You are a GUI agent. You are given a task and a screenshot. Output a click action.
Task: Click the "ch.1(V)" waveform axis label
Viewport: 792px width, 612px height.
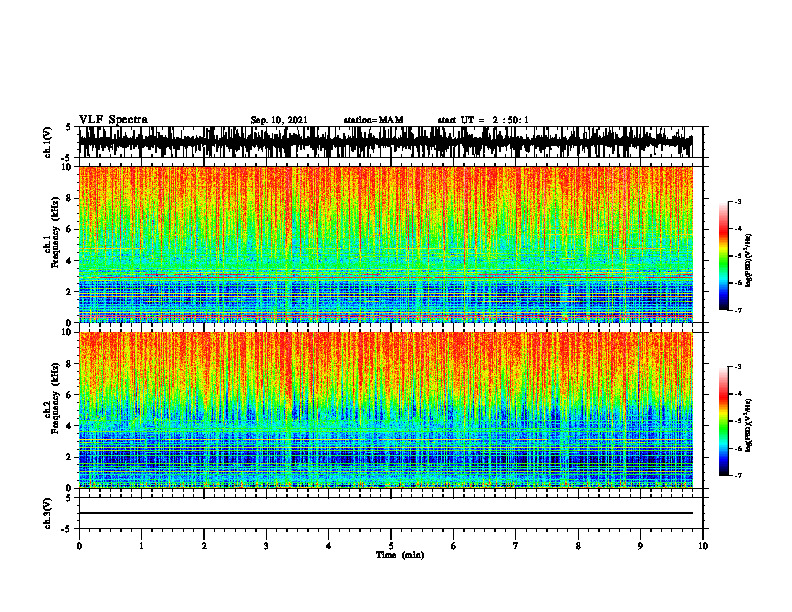48,142
